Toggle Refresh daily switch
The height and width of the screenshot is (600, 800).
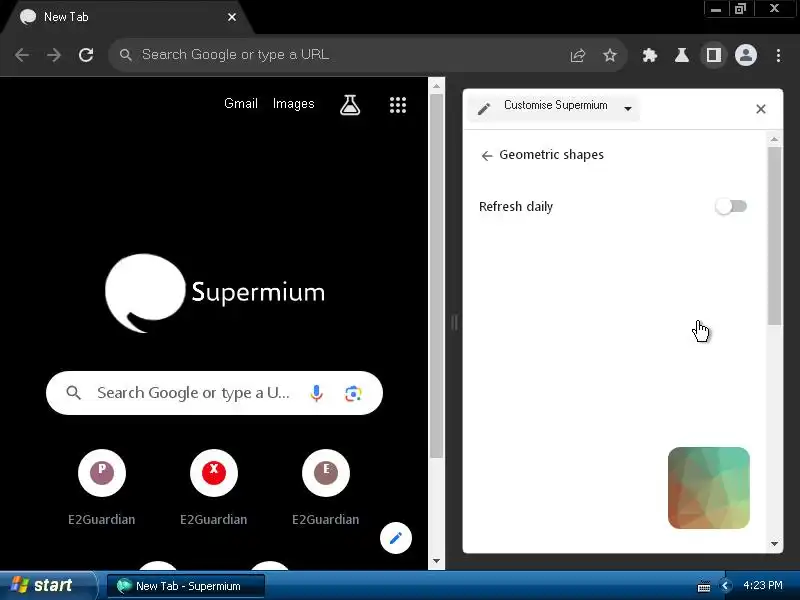tap(731, 206)
